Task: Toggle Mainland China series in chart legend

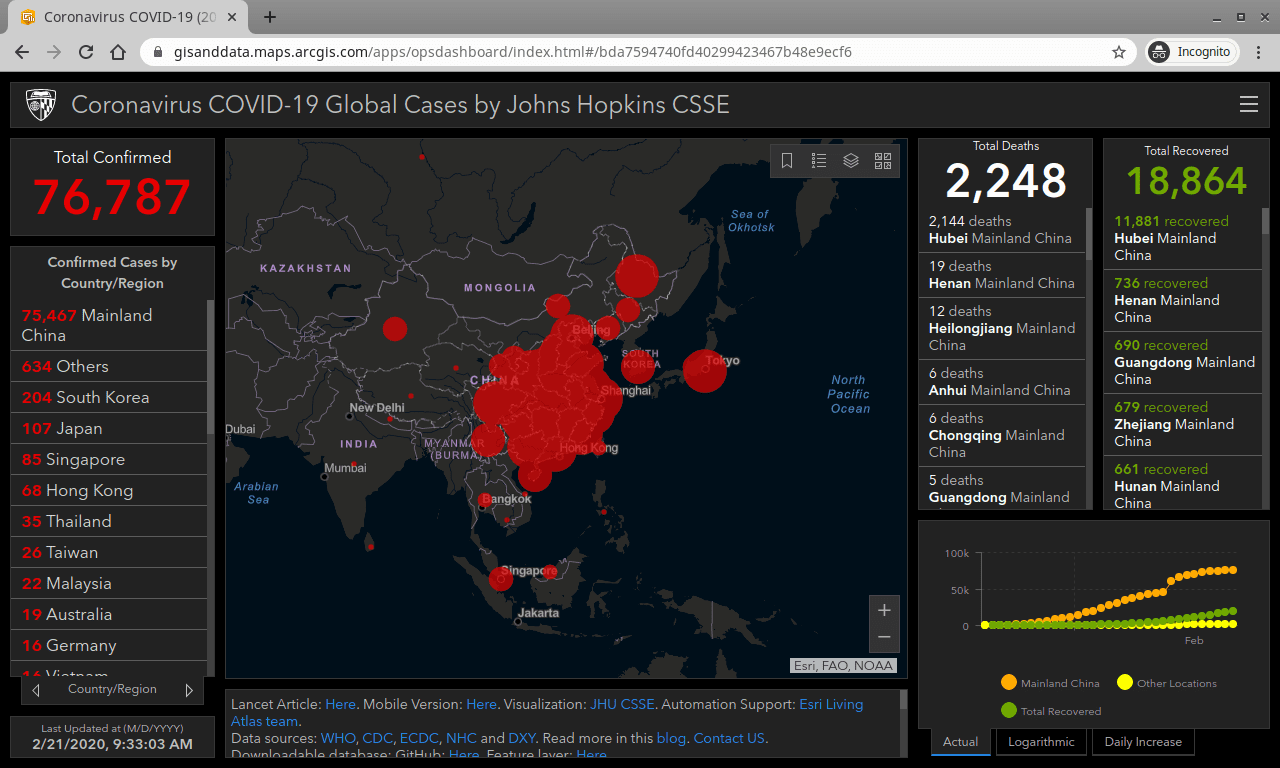Action: (1050, 683)
